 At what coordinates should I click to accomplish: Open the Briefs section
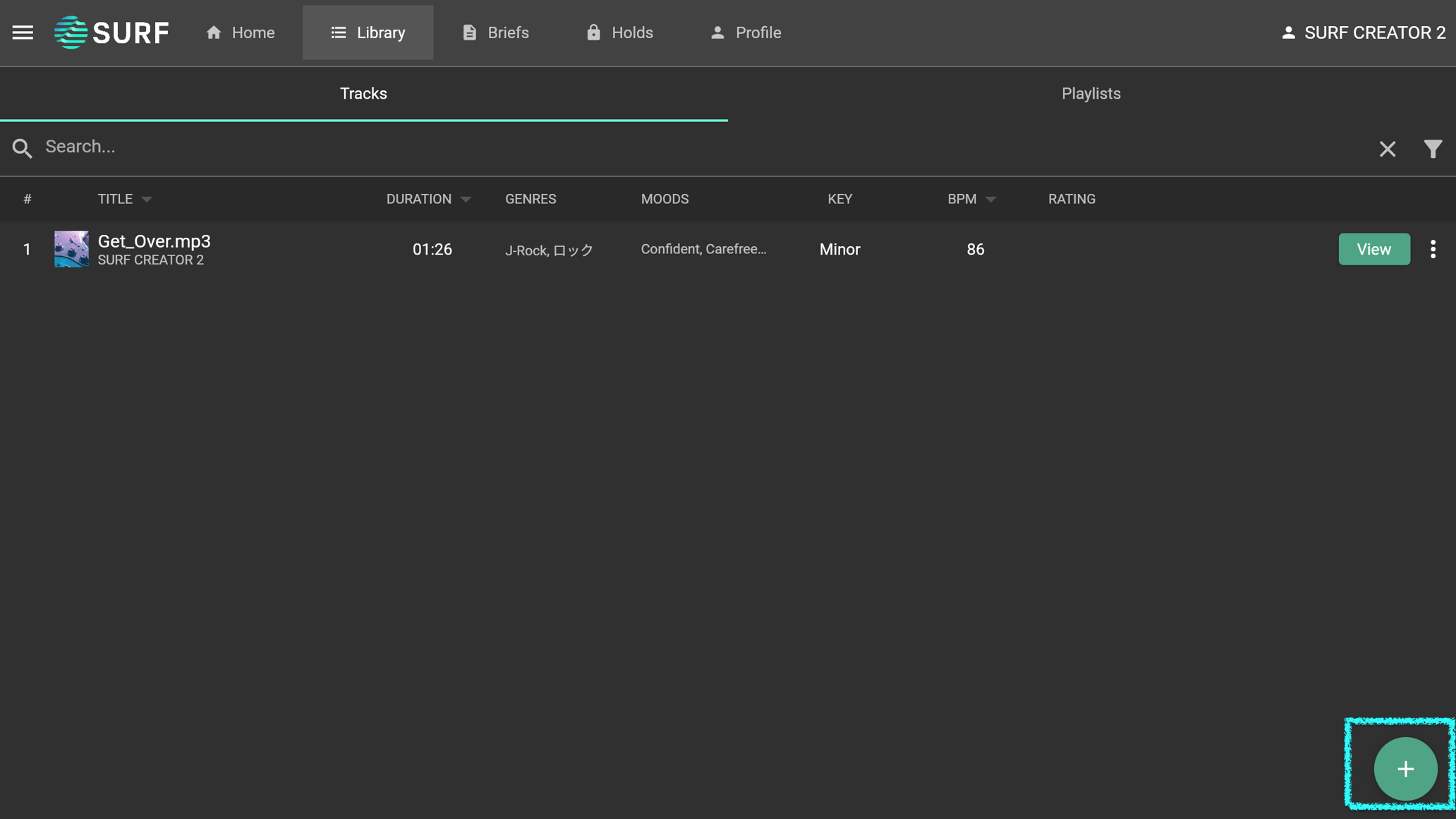(495, 32)
